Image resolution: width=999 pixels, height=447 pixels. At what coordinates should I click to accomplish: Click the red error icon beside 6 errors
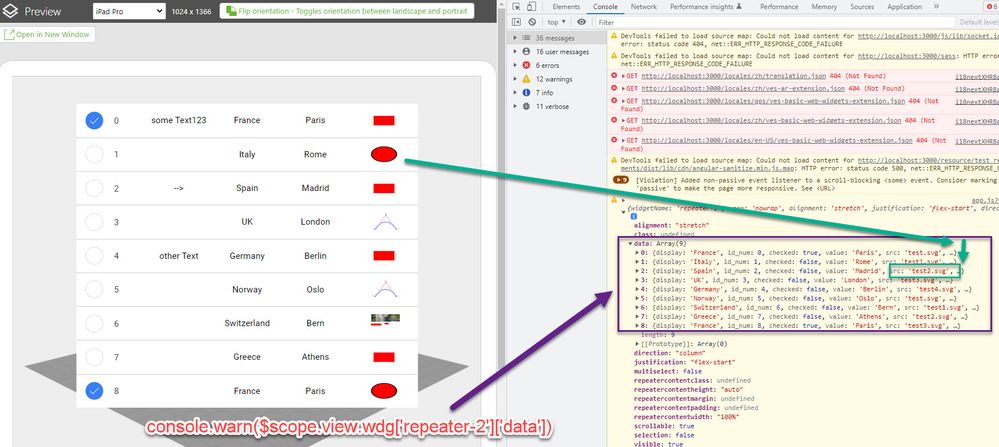[526, 65]
